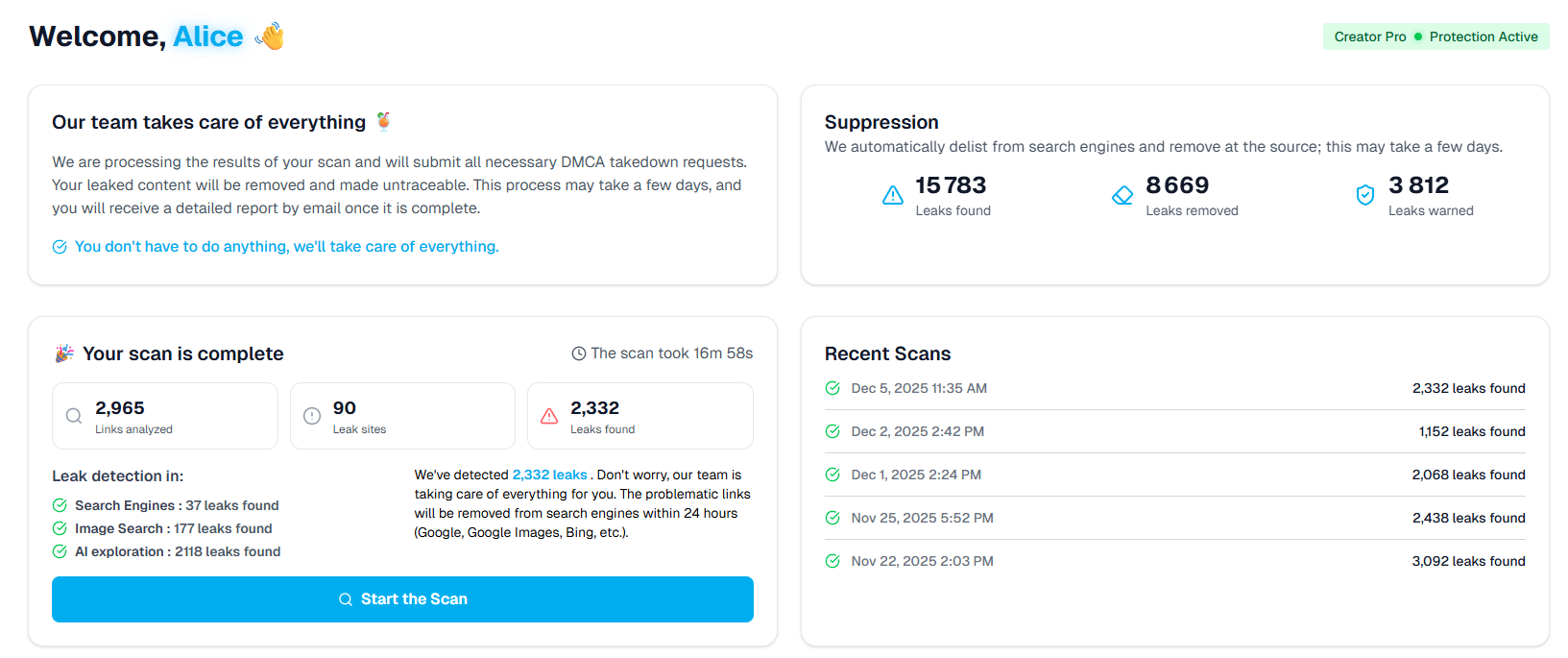Image resolution: width=1568 pixels, height=658 pixels.
Task: Click the clock icon next to scan duration
Action: pos(578,353)
